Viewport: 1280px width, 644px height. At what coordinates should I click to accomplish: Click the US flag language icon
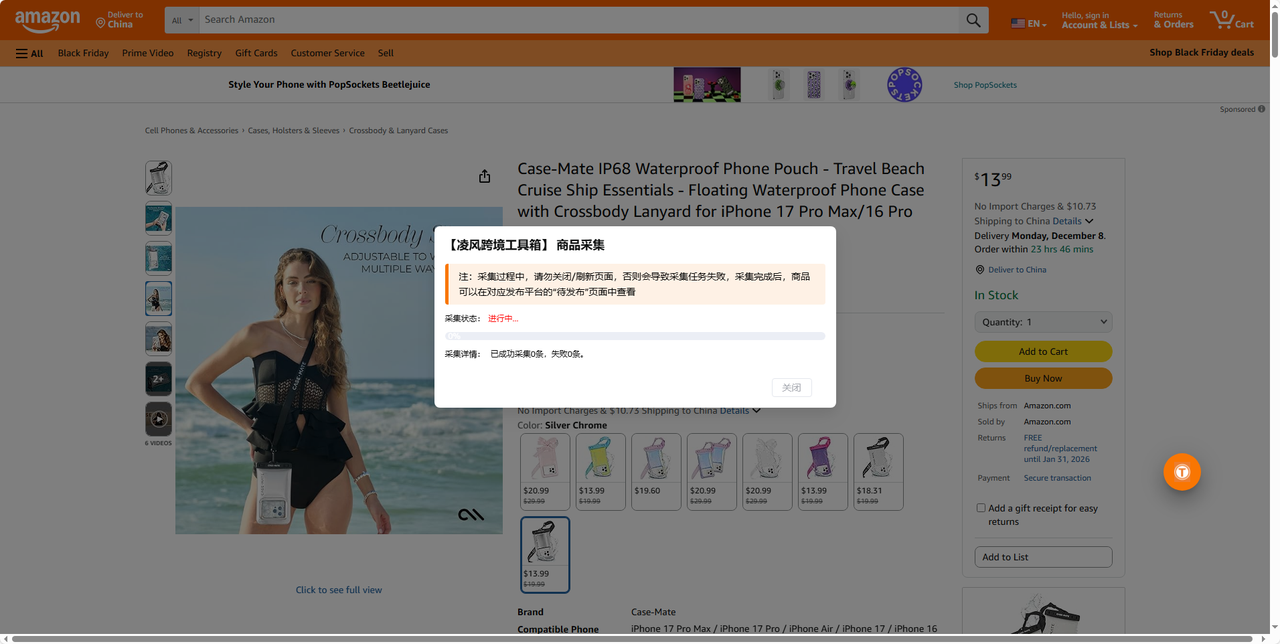1018,23
